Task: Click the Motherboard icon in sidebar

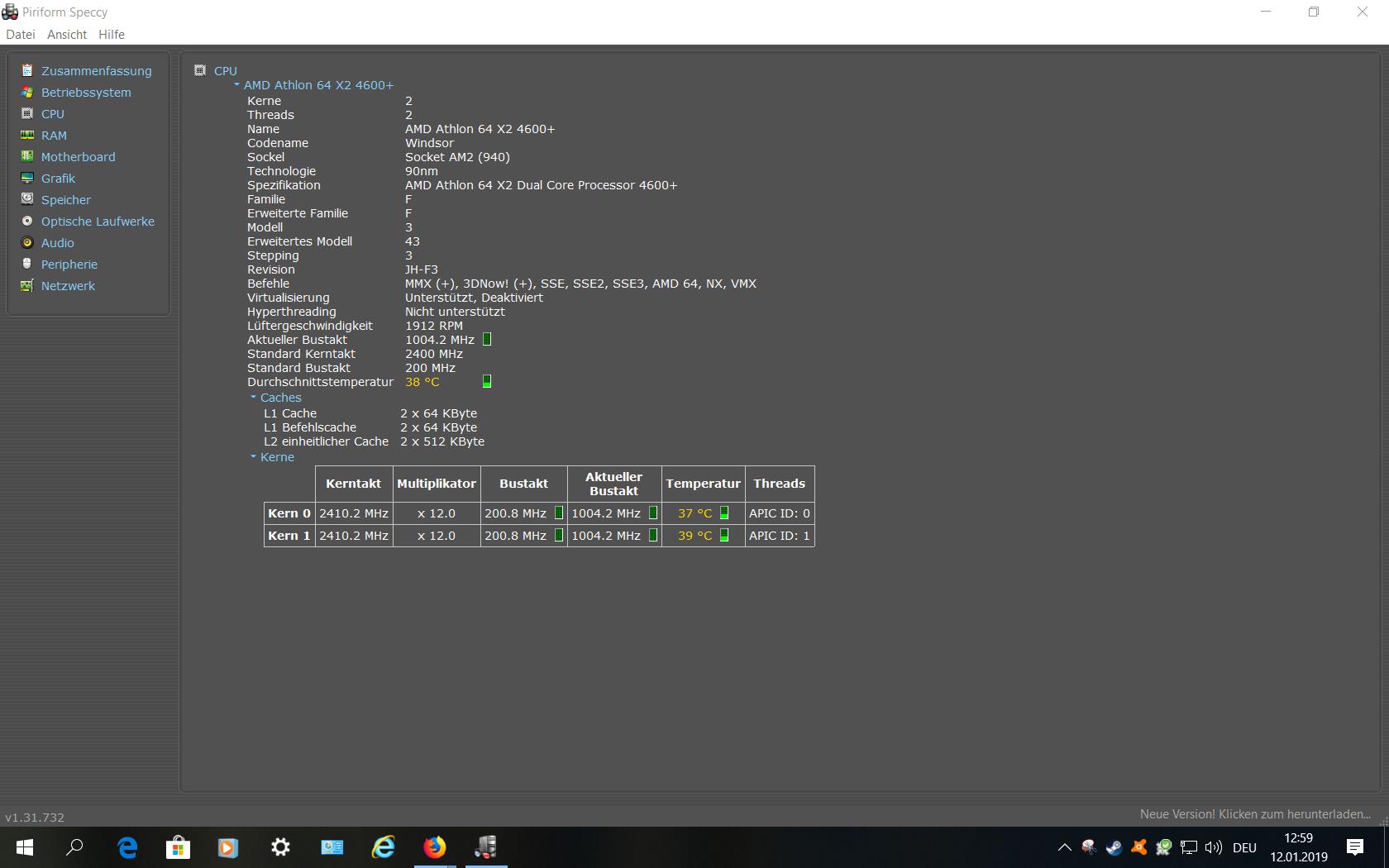Action: pyautogui.click(x=27, y=156)
